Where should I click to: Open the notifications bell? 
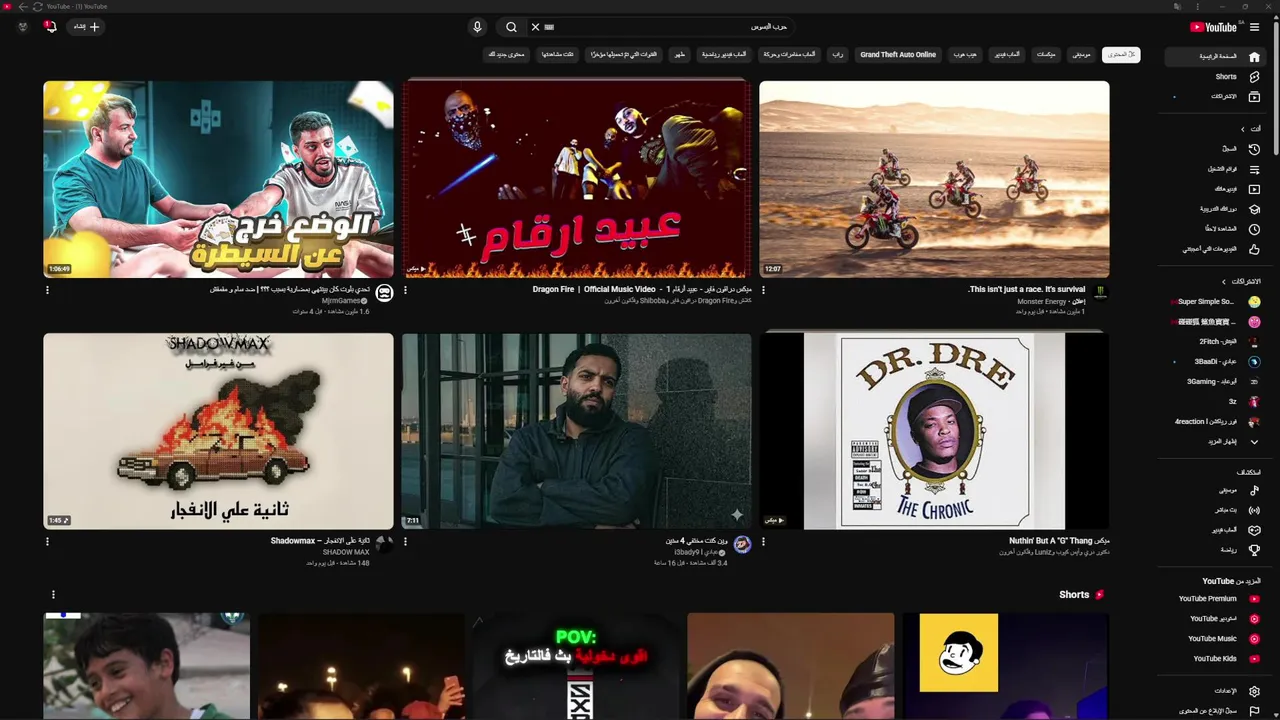[50, 27]
